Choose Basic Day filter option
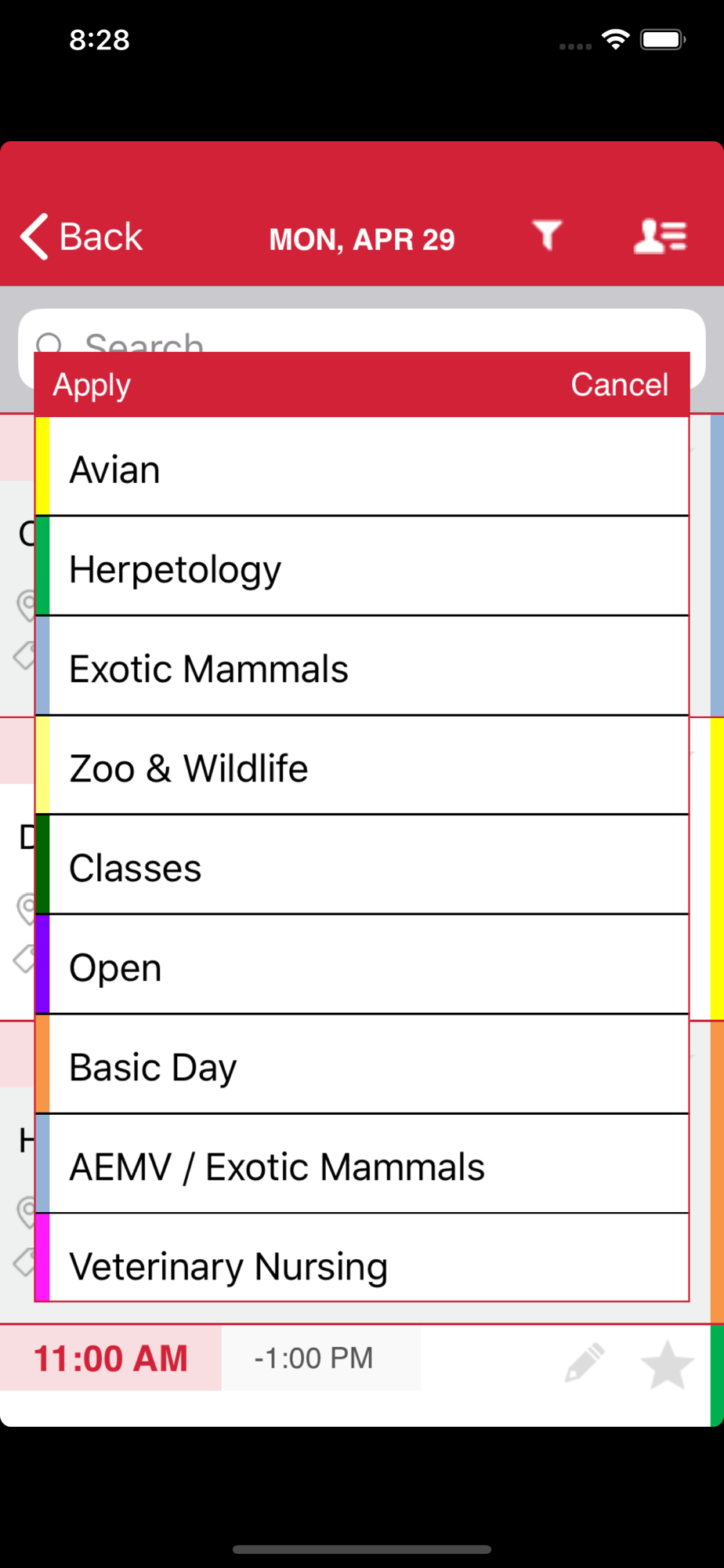 click(362, 1064)
